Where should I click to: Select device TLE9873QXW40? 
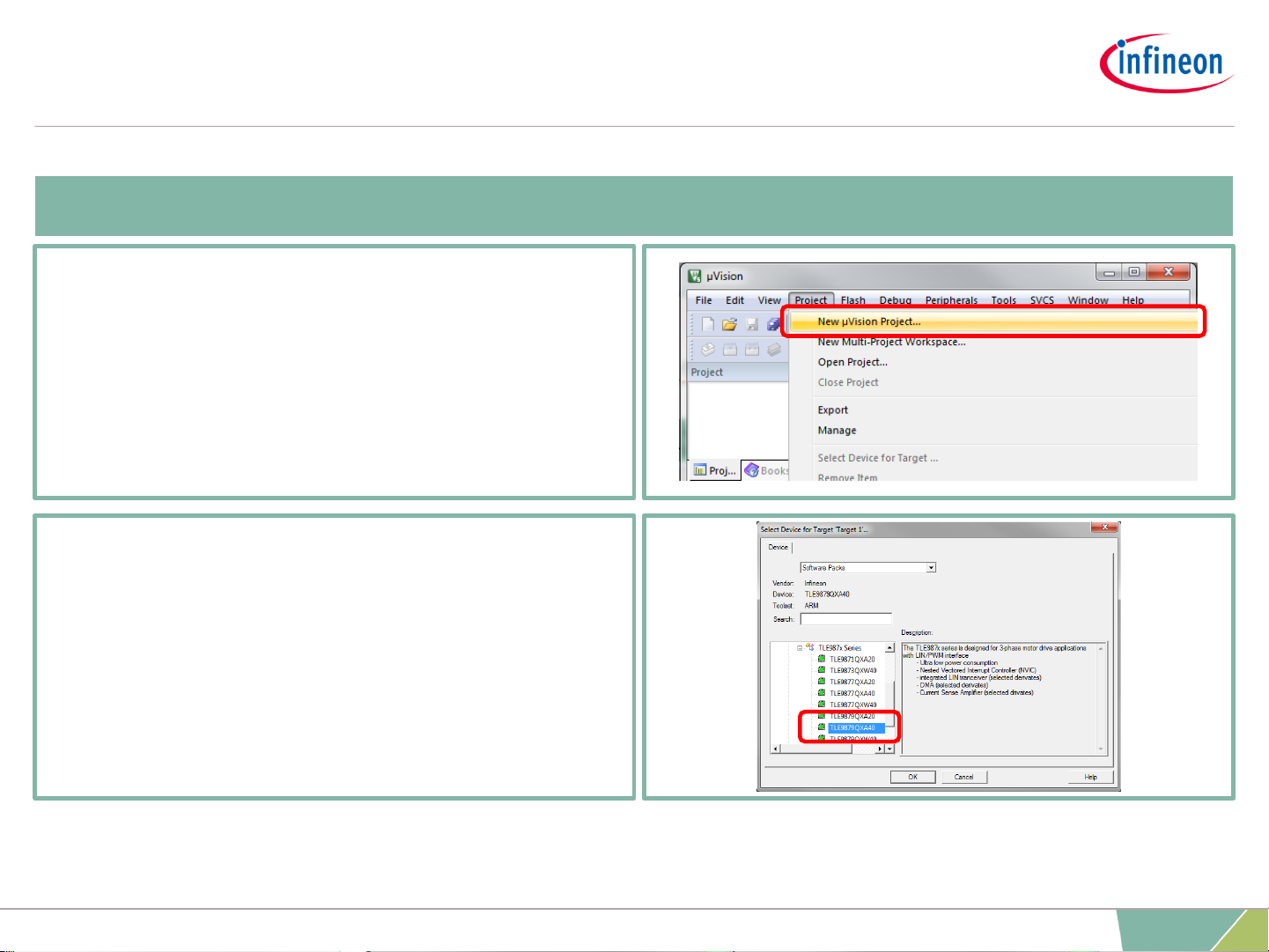pos(853,670)
